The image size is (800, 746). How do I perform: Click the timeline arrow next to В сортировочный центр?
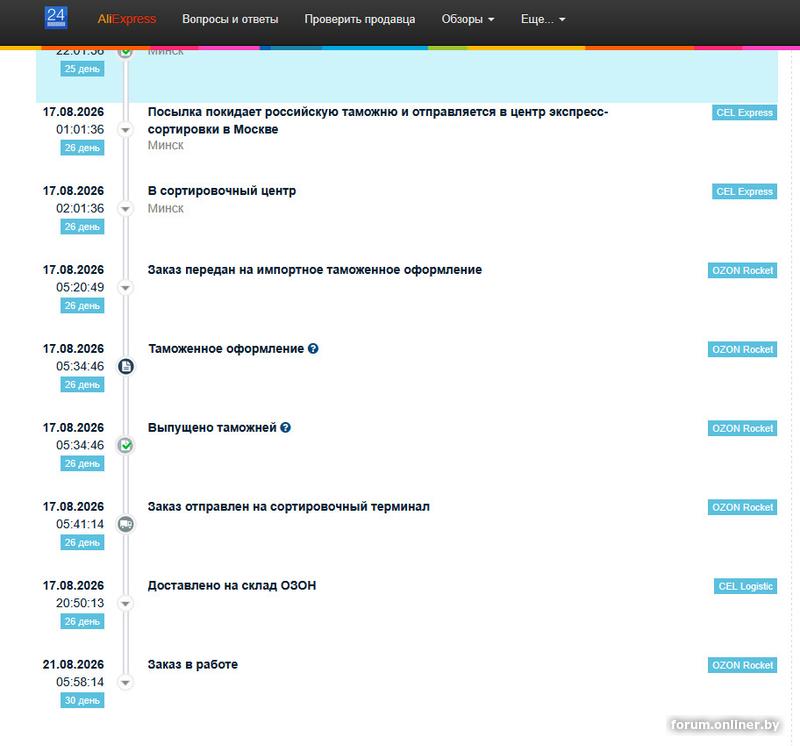point(126,209)
